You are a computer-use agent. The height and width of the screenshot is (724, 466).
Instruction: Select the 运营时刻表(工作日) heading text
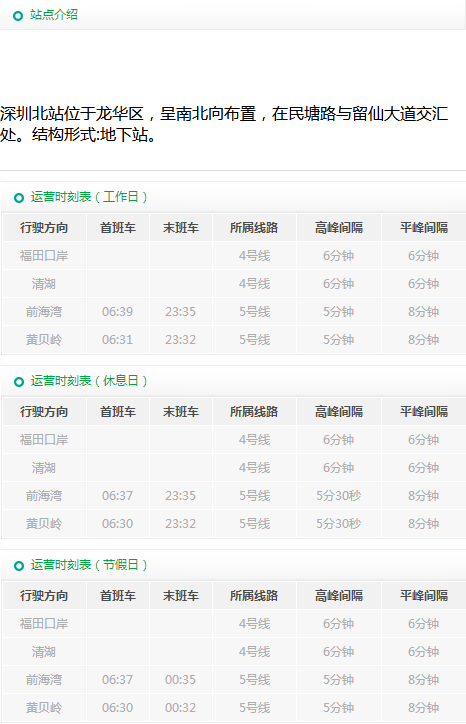click(89, 197)
